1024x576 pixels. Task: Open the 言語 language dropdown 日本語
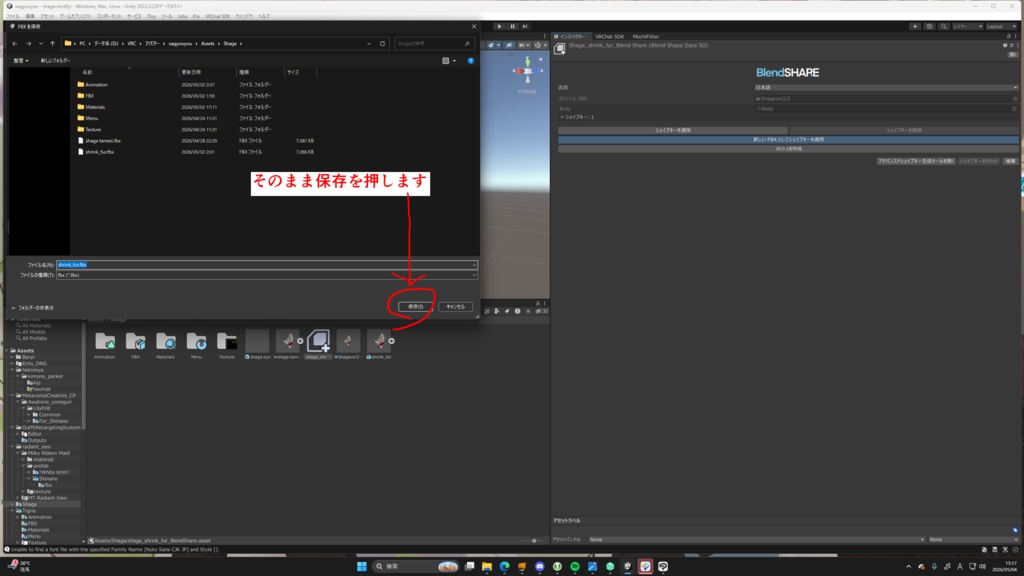pyautogui.click(x=886, y=88)
